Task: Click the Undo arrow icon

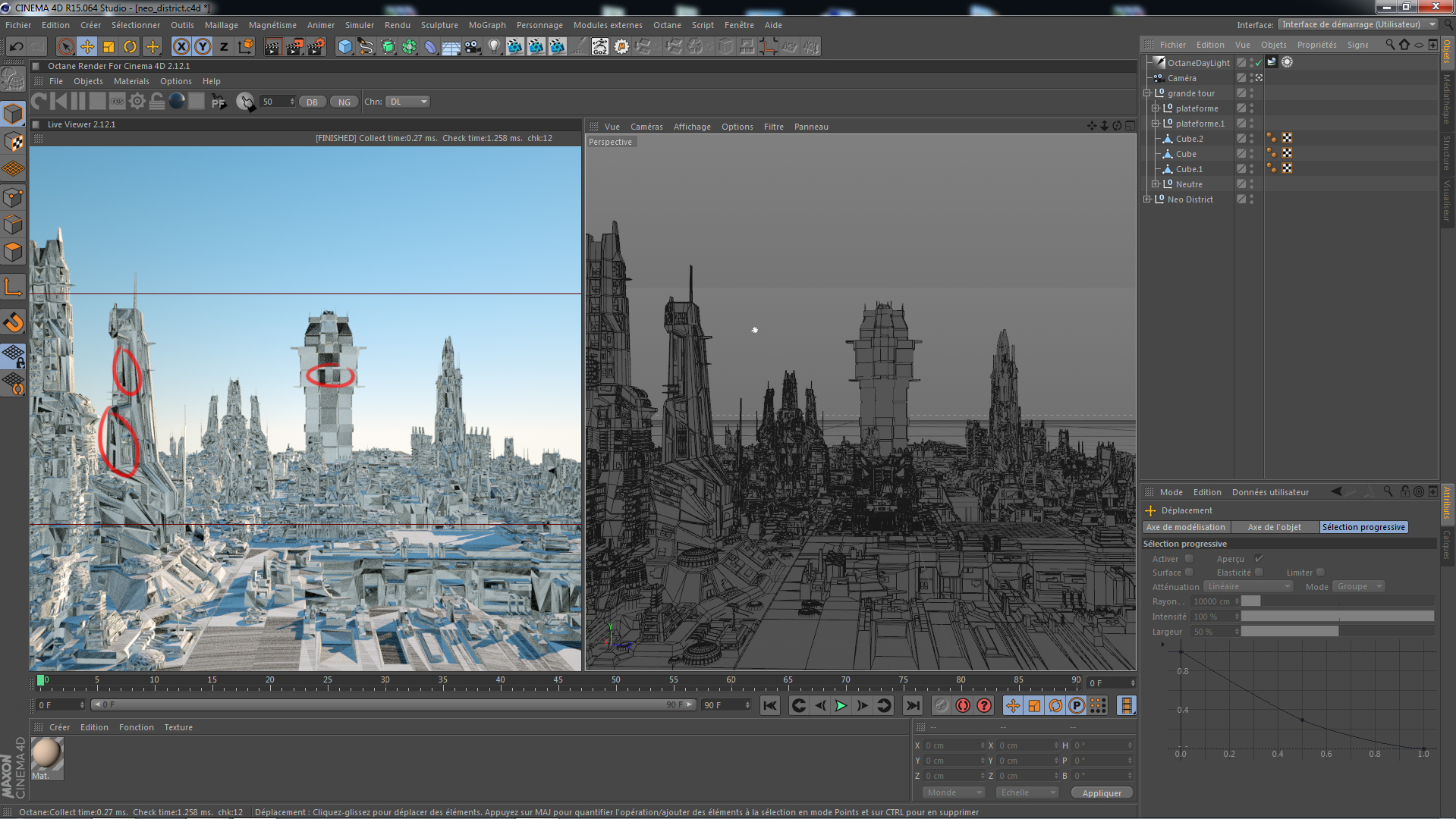Action: coord(16,47)
